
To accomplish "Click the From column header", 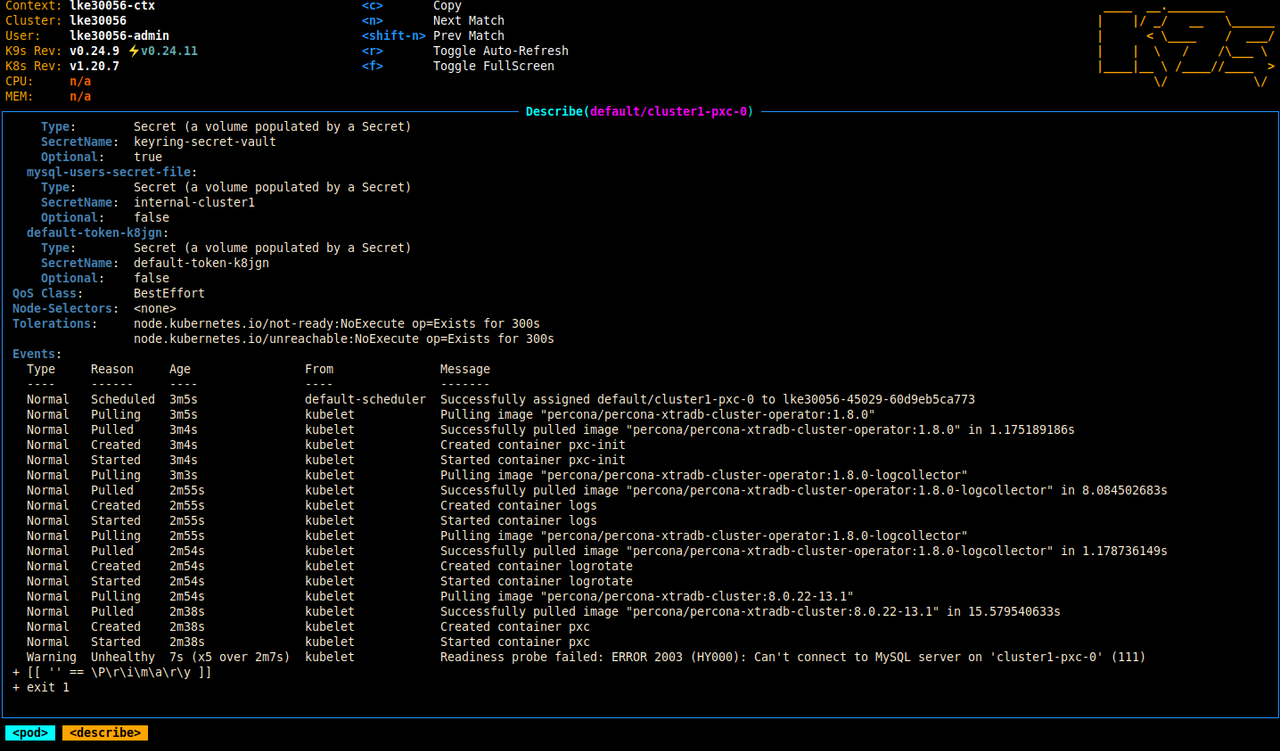I will tap(319, 369).
